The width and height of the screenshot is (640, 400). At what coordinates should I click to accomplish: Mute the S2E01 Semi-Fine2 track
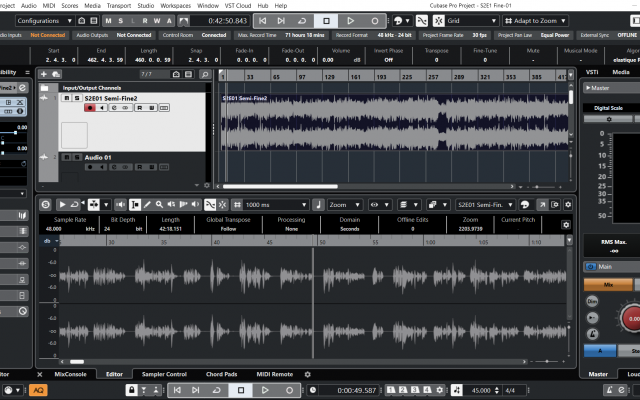[67, 98]
